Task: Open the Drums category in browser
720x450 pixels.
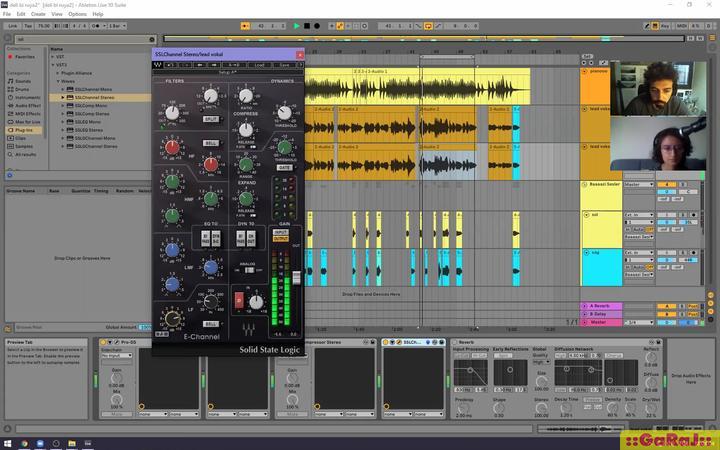Action: coord(19,90)
